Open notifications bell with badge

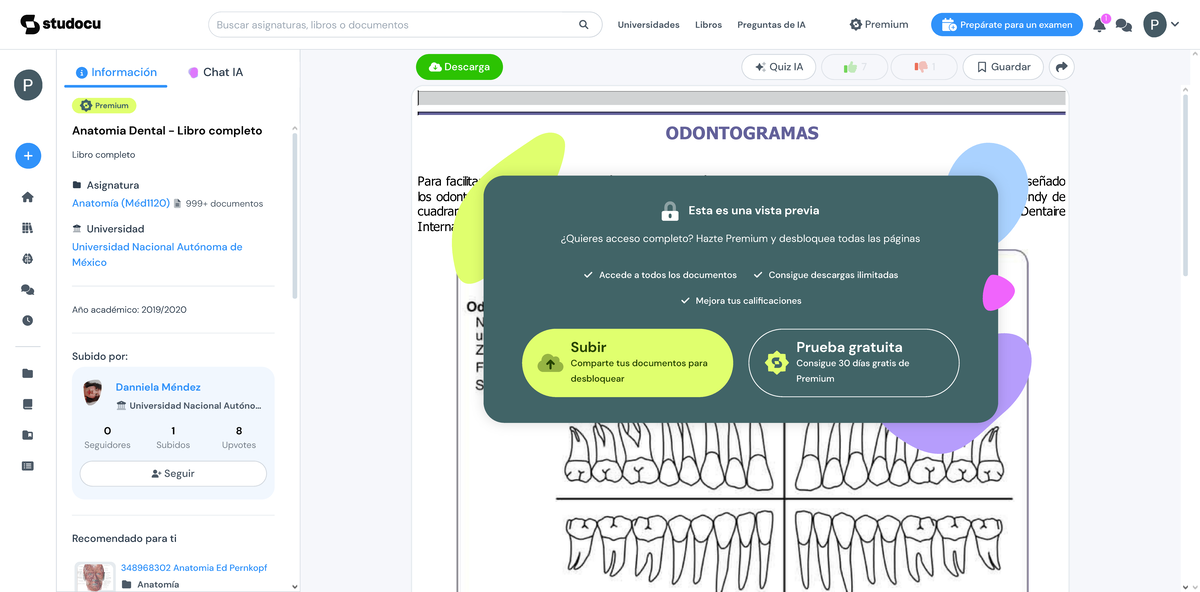coord(1097,24)
